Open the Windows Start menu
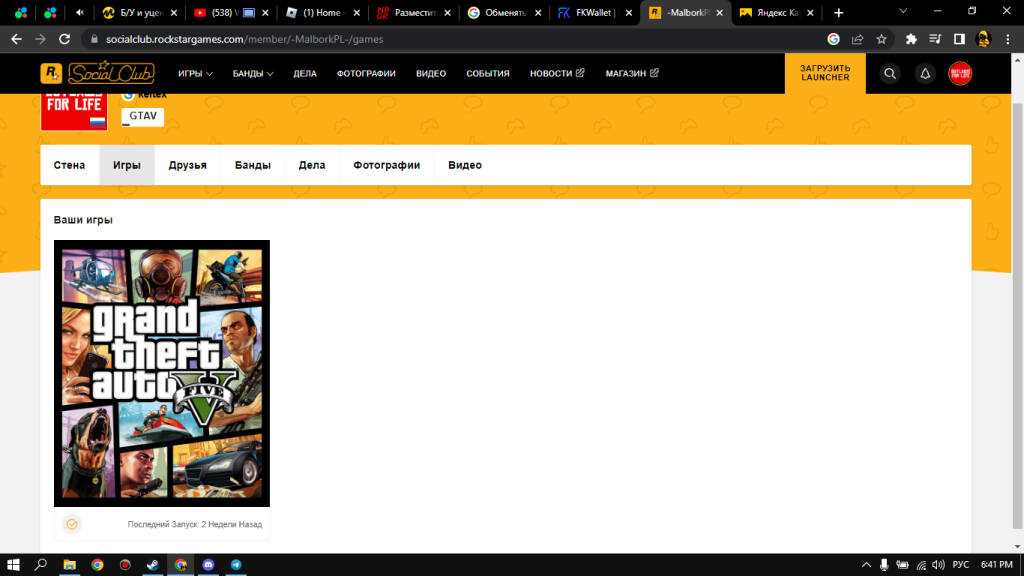This screenshot has height=576, width=1024. coord(13,564)
